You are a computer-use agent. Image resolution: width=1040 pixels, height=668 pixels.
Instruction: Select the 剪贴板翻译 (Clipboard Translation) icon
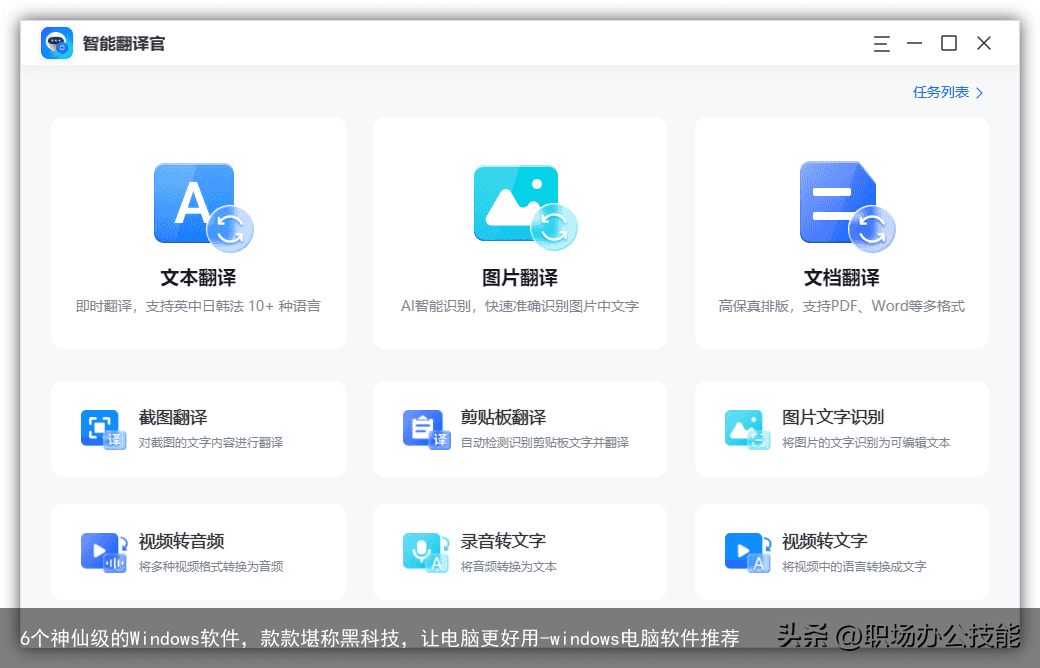point(426,429)
